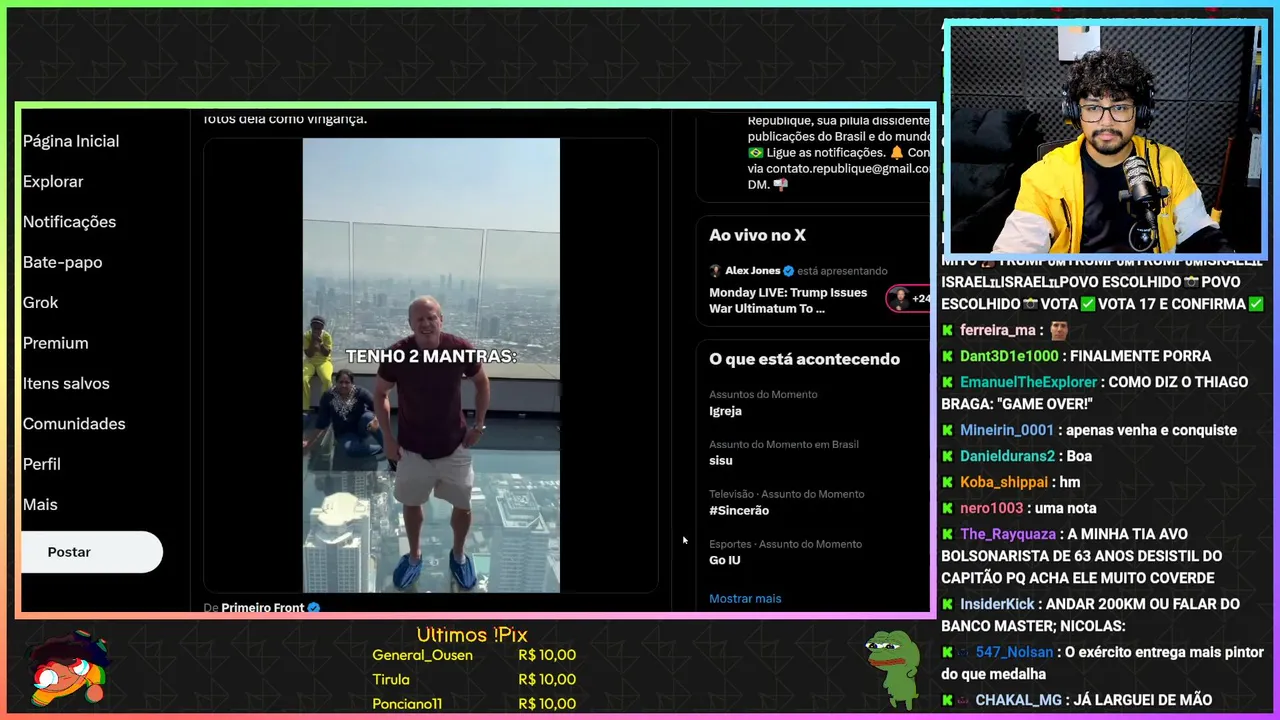Click Mostrar mais link
This screenshot has height=720, width=1280.
[x=745, y=599]
